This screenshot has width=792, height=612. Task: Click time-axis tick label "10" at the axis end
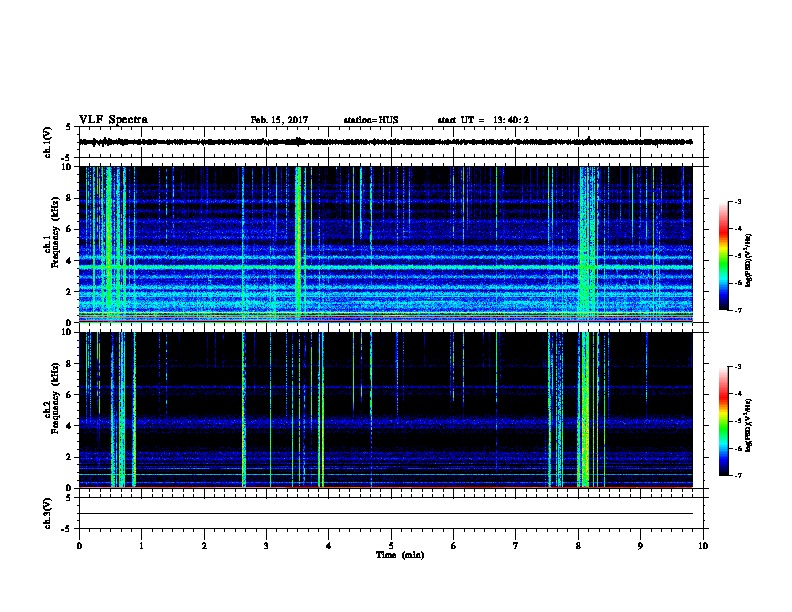click(703, 546)
